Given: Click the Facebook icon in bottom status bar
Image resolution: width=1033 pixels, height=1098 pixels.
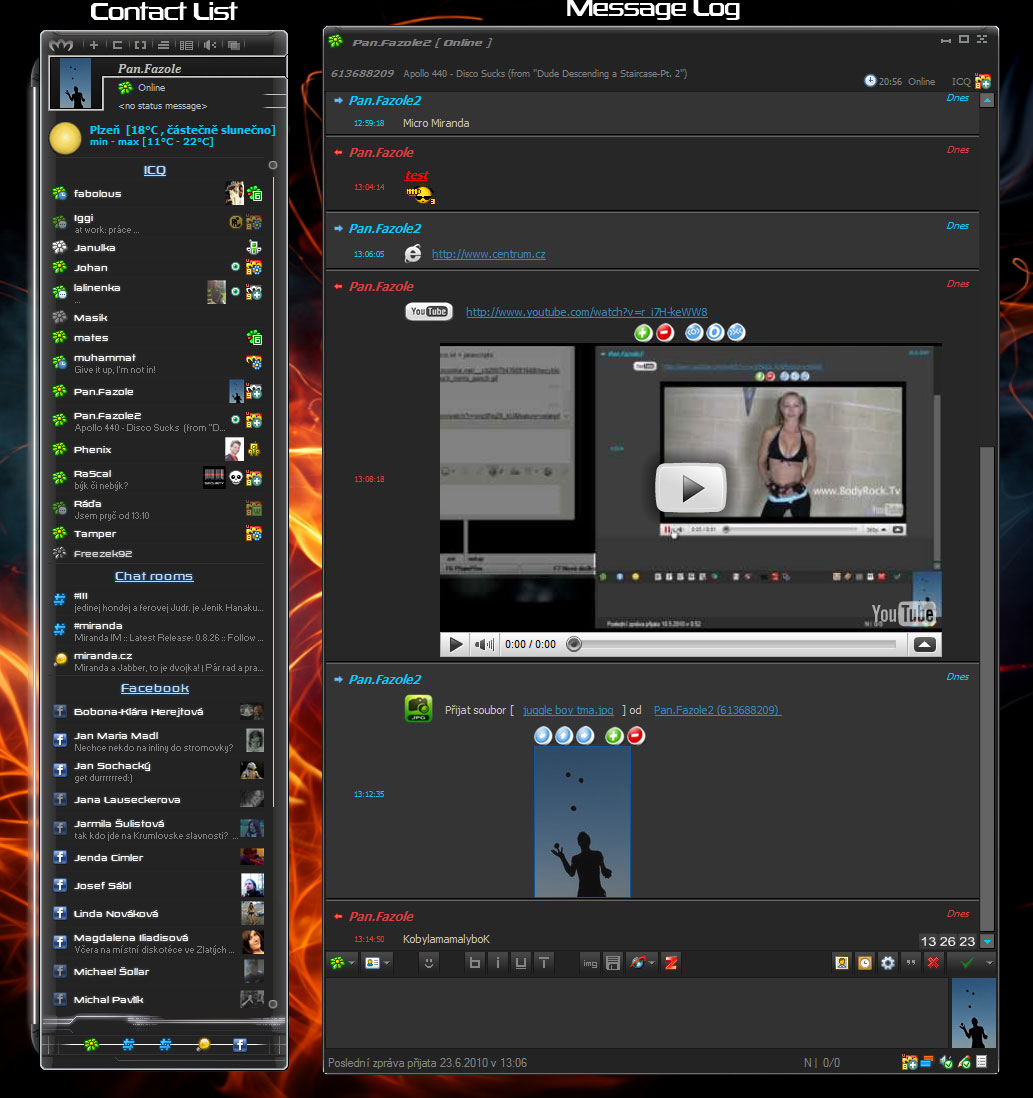Looking at the screenshot, I should pos(240,1045).
